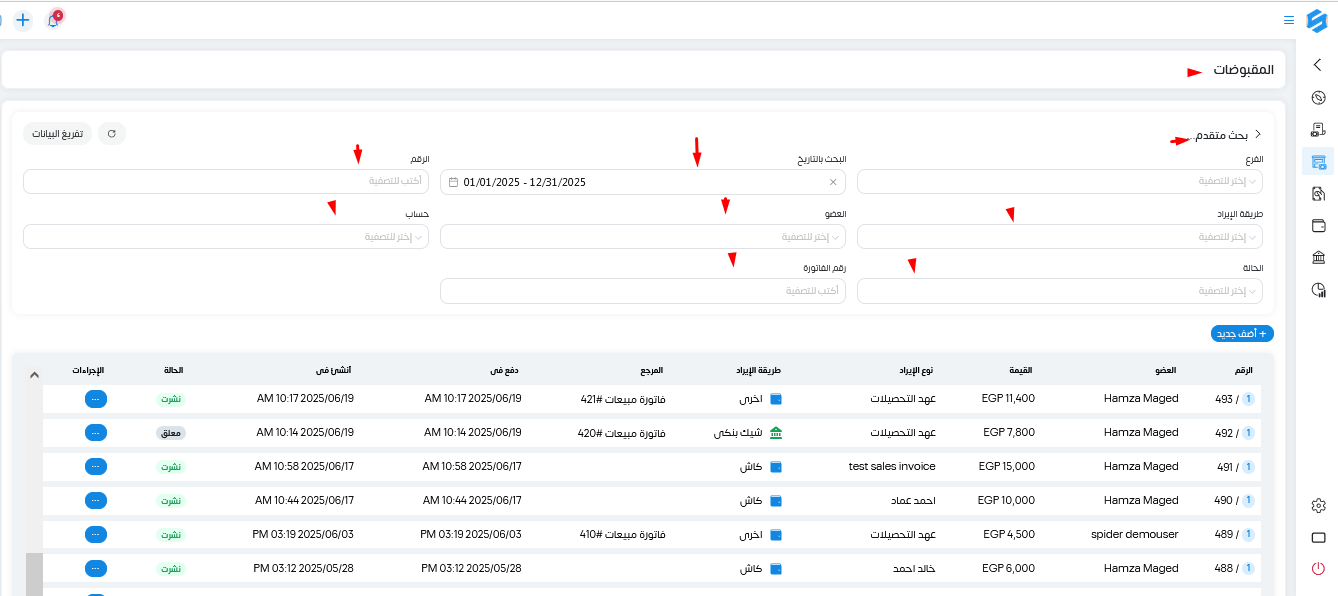Open the notifications bell
Image resolution: width=1338 pixels, height=596 pixels.
pos(53,20)
